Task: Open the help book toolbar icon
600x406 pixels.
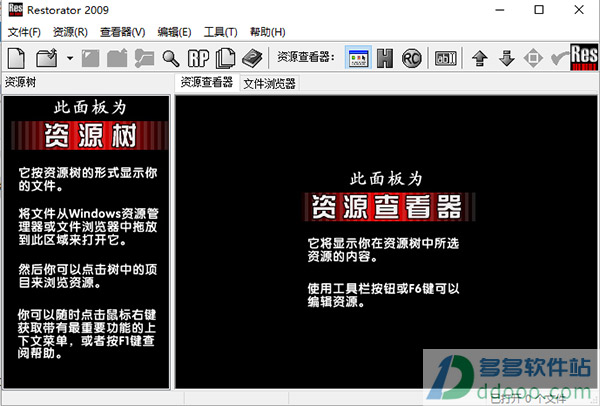Action: point(253,57)
